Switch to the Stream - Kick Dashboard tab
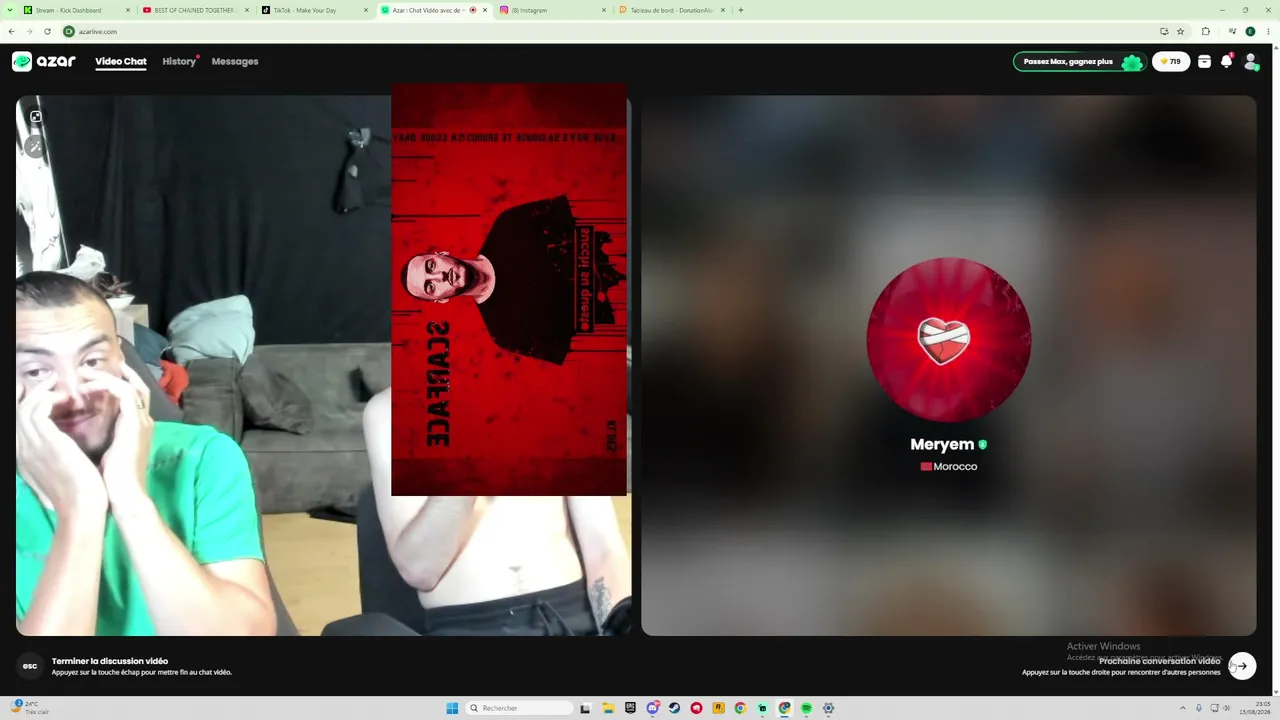Viewport: 1280px width, 720px height. click(76, 10)
